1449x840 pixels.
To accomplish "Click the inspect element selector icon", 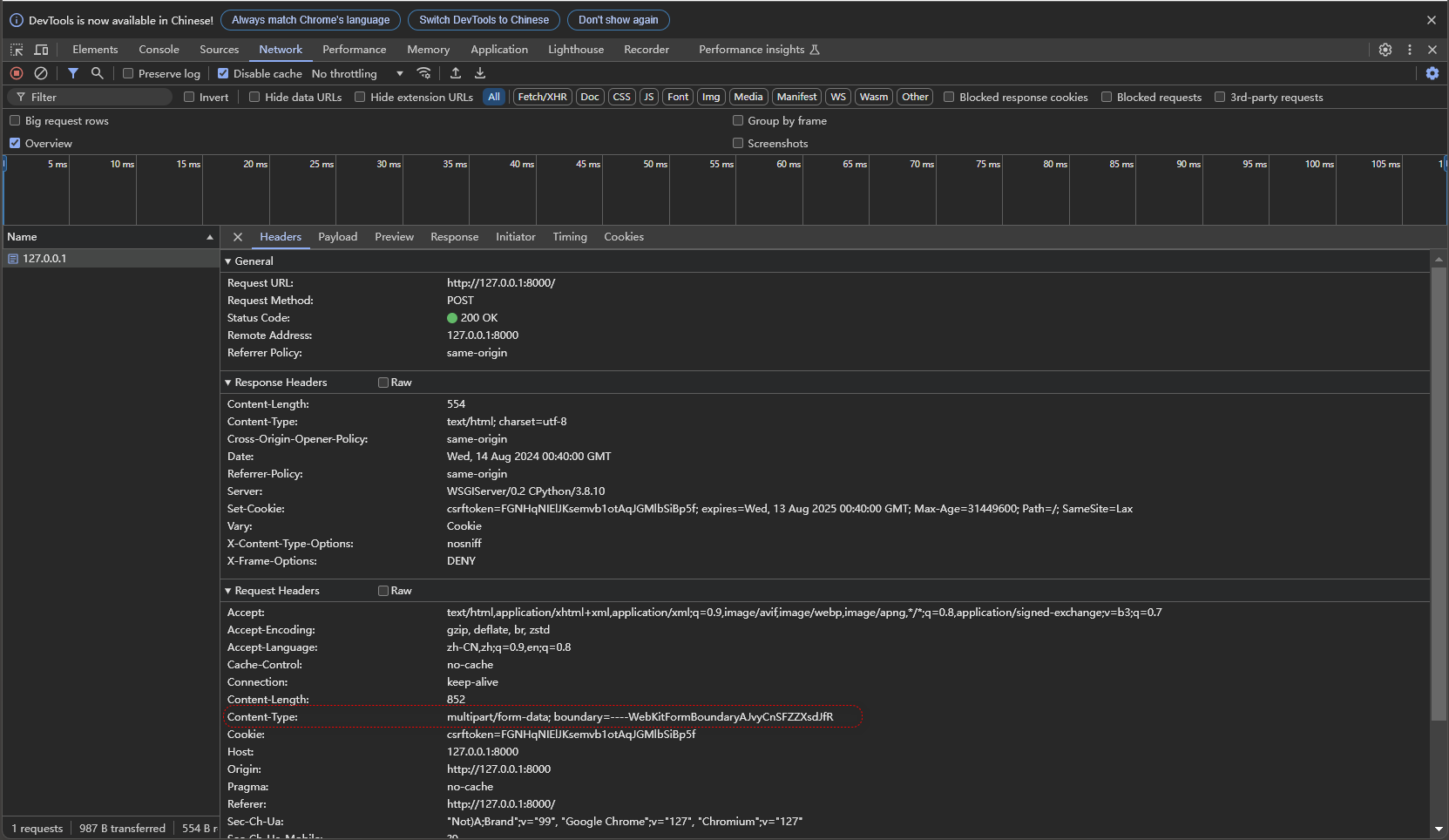I will pos(17,50).
